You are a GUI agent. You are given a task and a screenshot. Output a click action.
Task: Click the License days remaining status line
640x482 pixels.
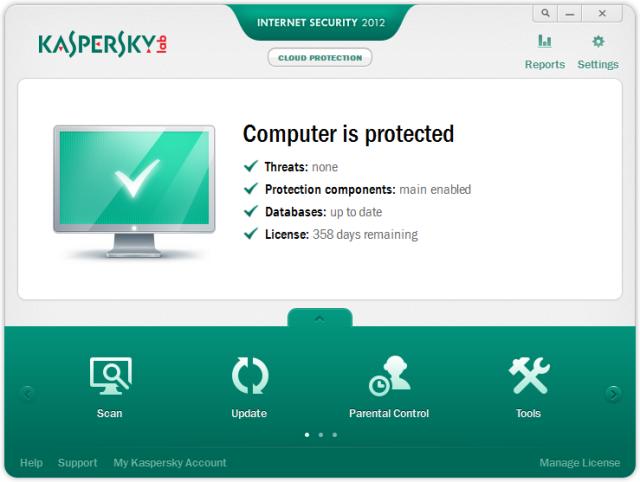[331, 234]
